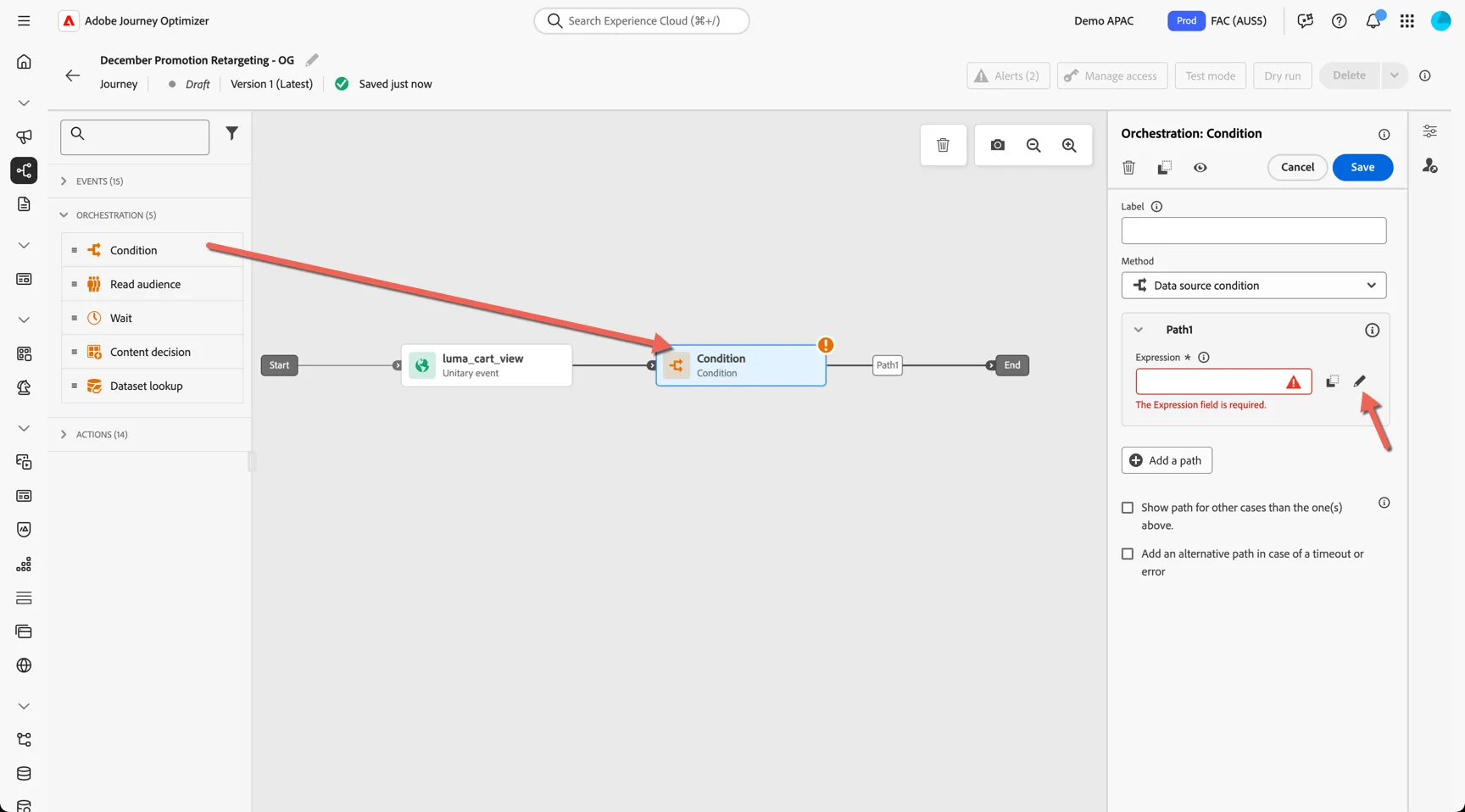Save the condition settings
This screenshot has height=812, width=1465.
[1362, 168]
